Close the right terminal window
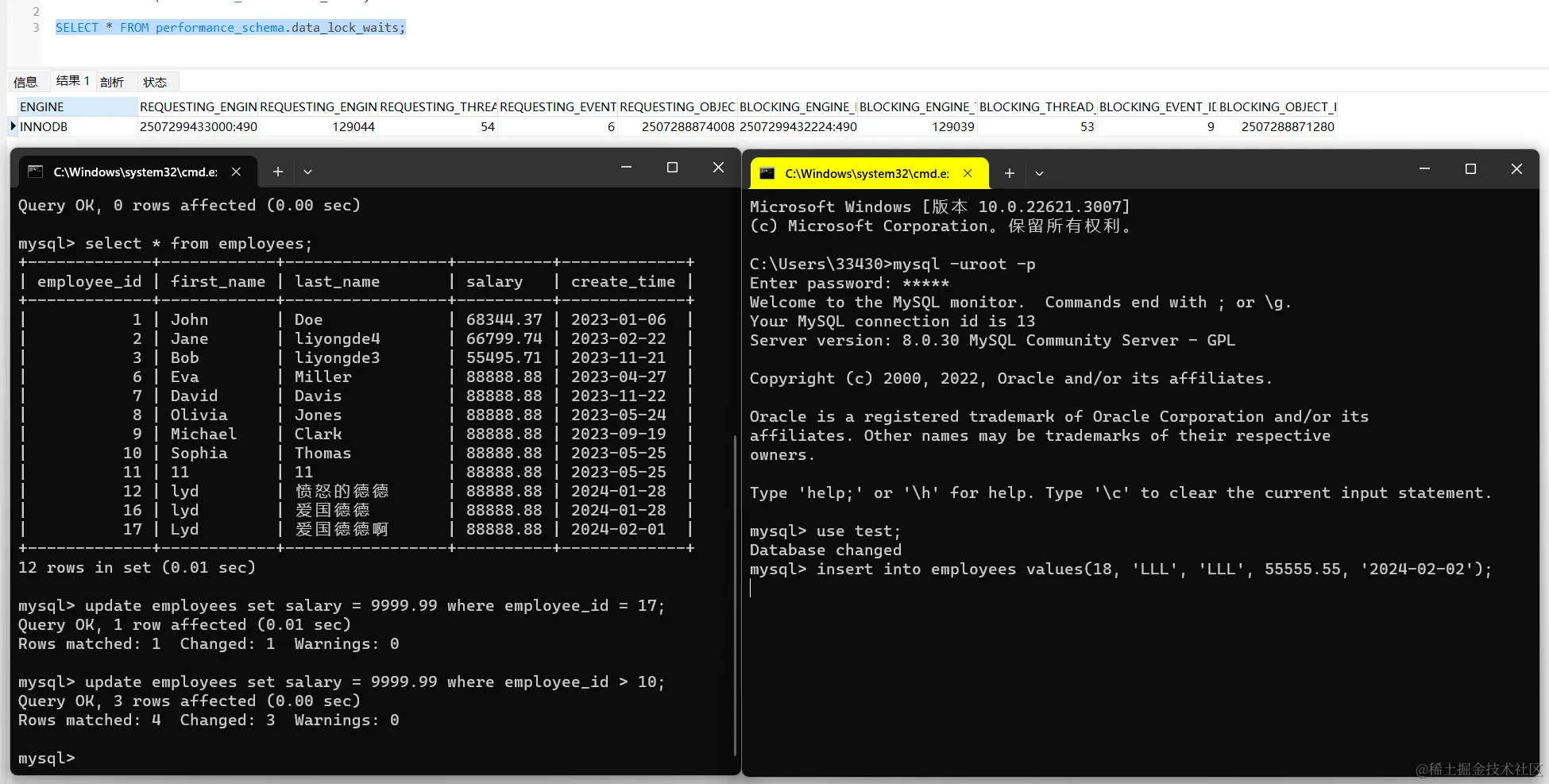The height and width of the screenshot is (784, 1549). tap(1516, 169)
